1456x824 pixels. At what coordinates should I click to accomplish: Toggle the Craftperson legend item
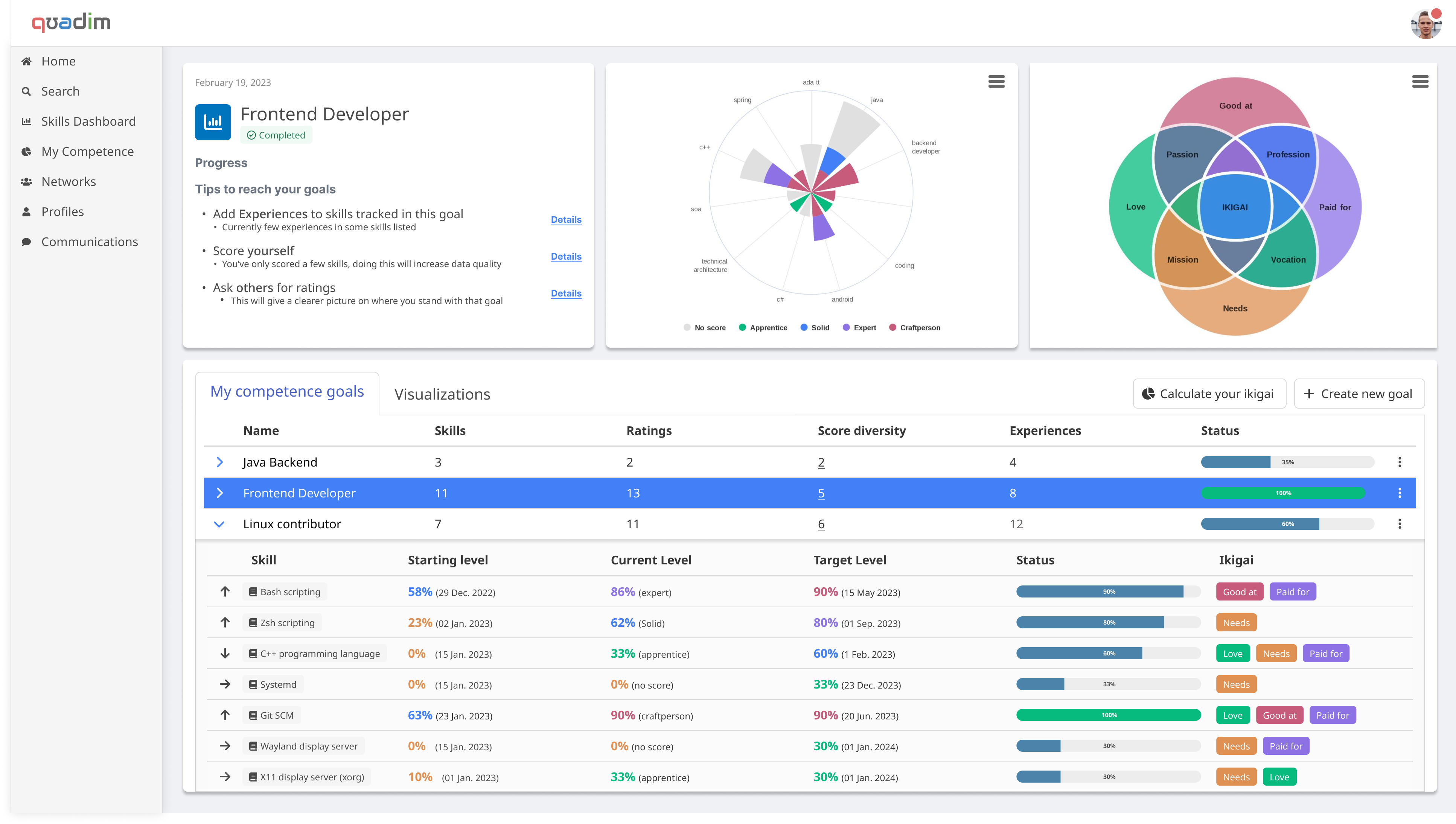click(914, 328)
